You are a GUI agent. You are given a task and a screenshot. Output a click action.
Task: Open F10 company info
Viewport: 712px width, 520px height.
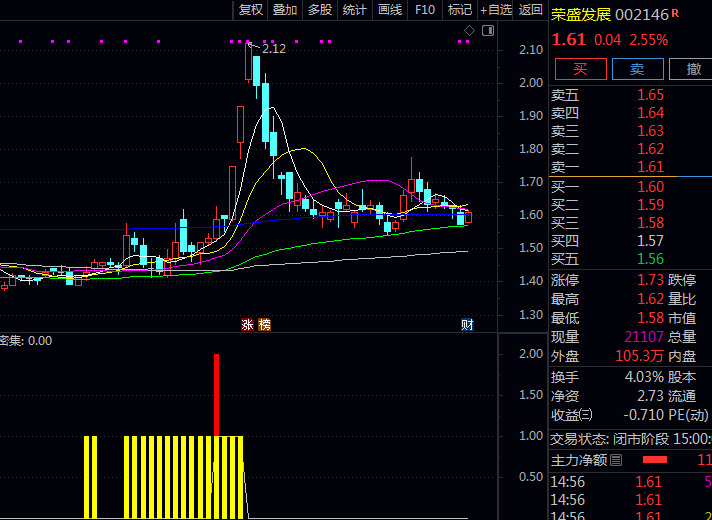click(x=425, y=10)
